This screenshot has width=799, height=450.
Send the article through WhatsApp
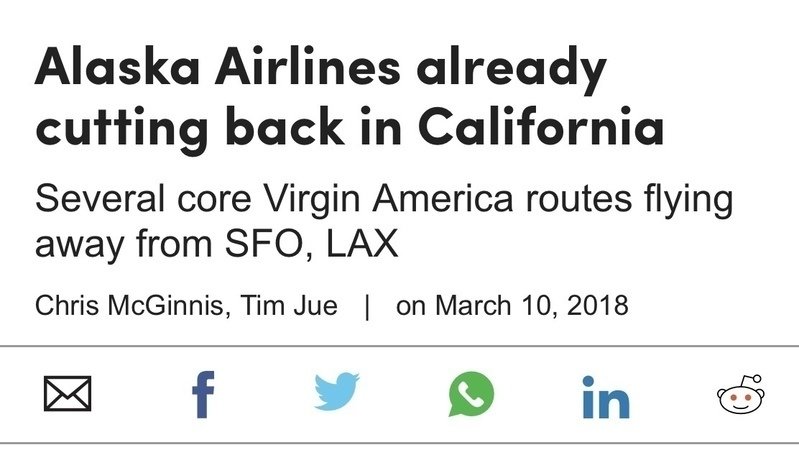pos(471,393)
